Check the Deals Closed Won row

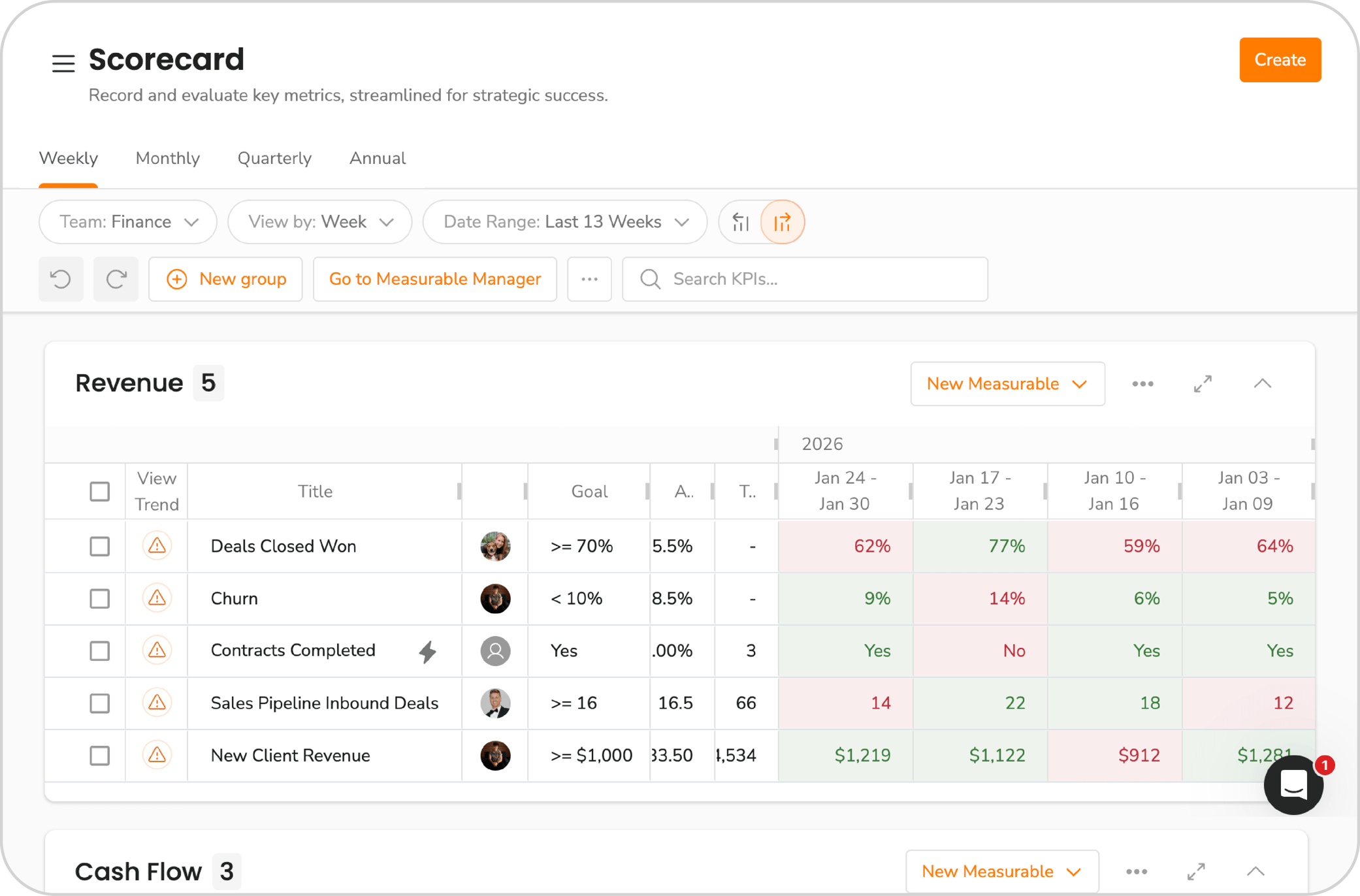point(100,546)
